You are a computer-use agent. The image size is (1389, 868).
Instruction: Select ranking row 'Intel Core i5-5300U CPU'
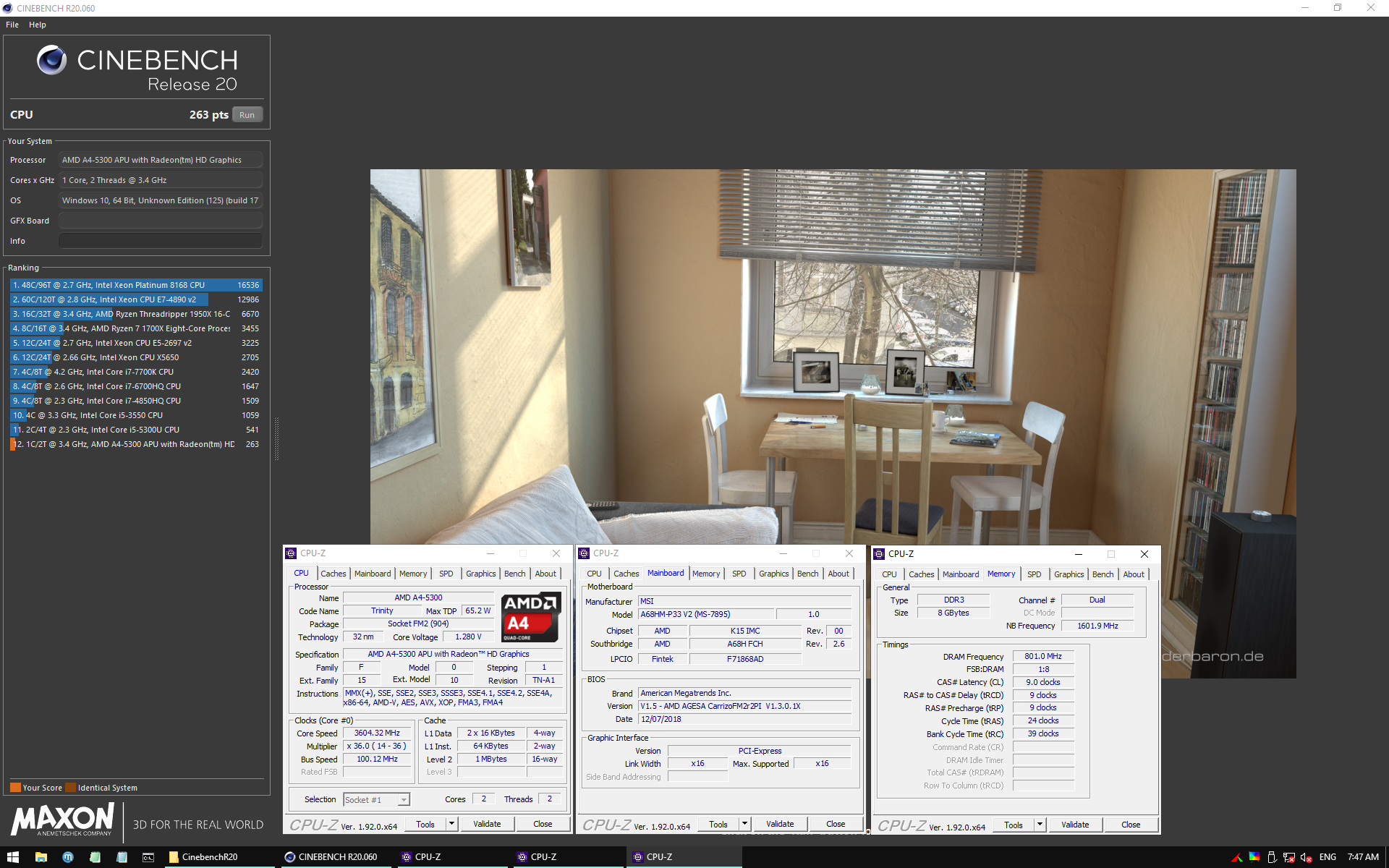click(x=136, y=430)
